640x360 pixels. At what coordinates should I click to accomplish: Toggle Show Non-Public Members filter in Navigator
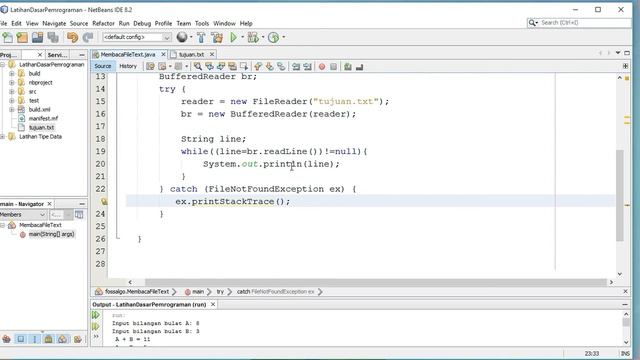point(49,339)
